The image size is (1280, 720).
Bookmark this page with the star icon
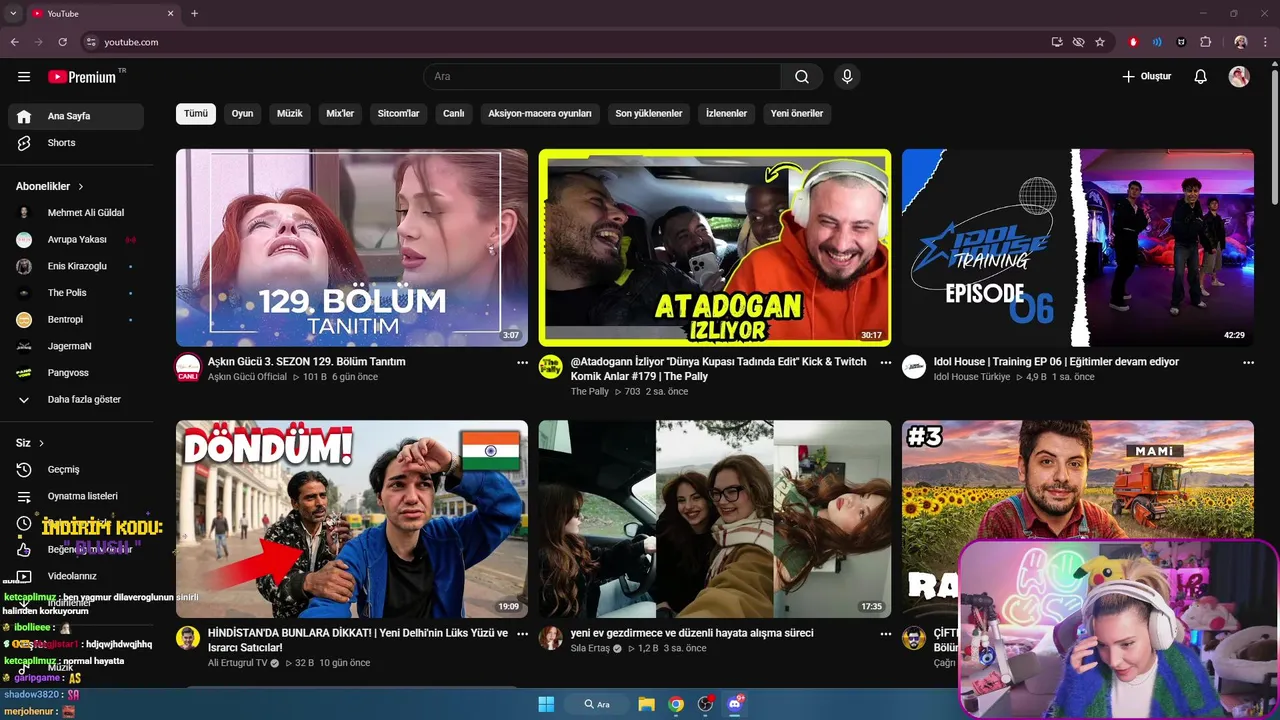tap(1100, 42)
